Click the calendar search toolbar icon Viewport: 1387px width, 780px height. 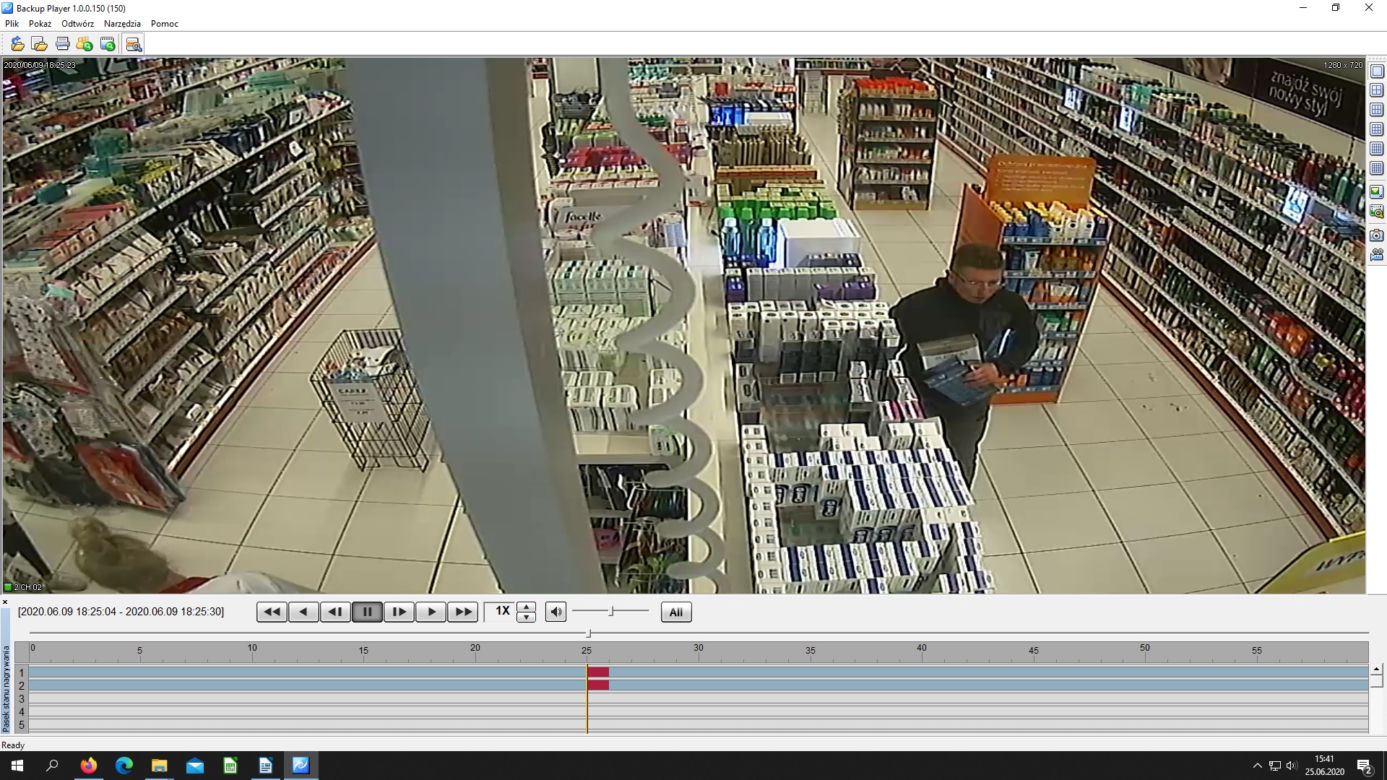(133, 43)
